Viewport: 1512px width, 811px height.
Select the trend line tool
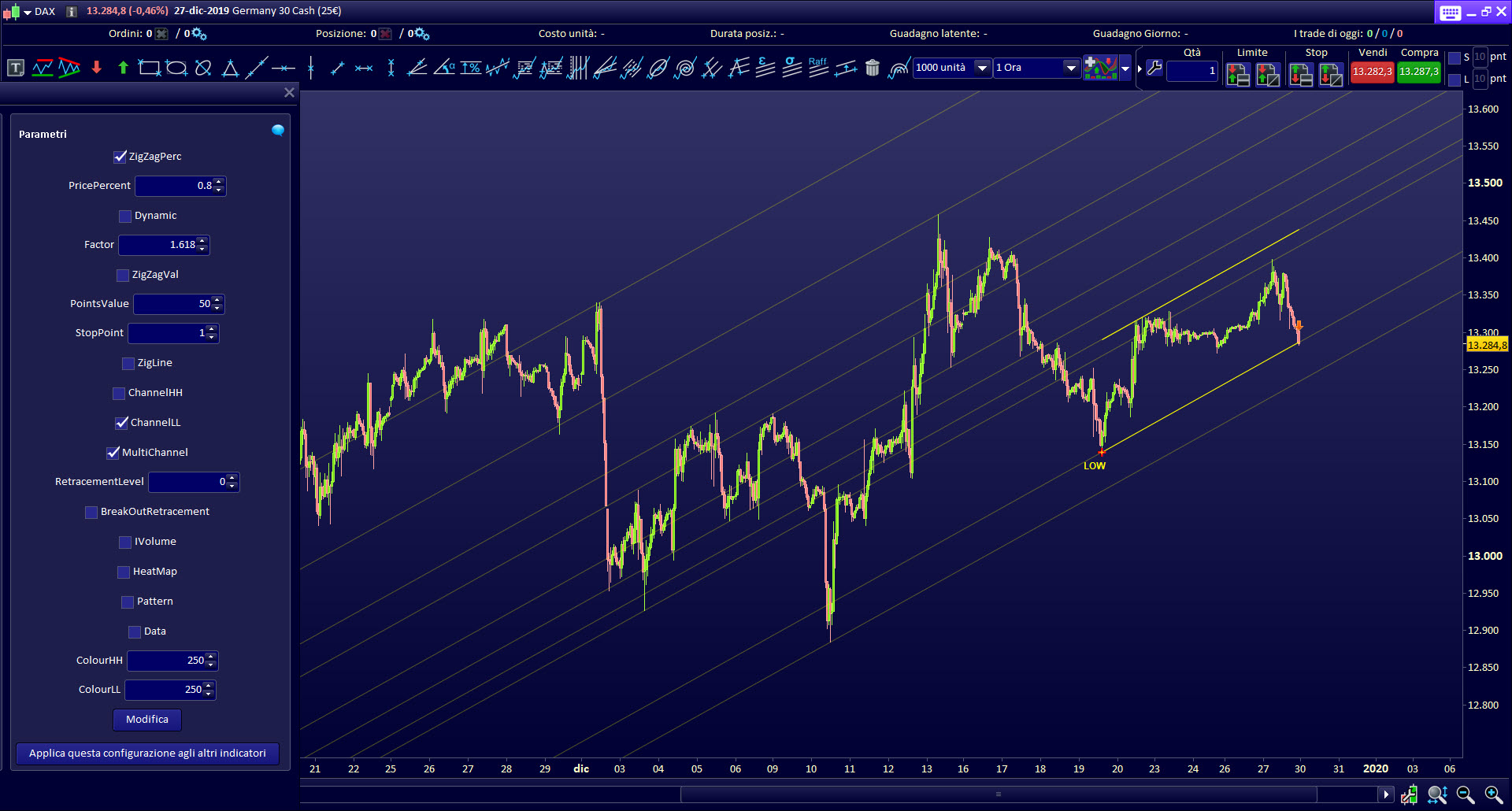click(257, 68)
